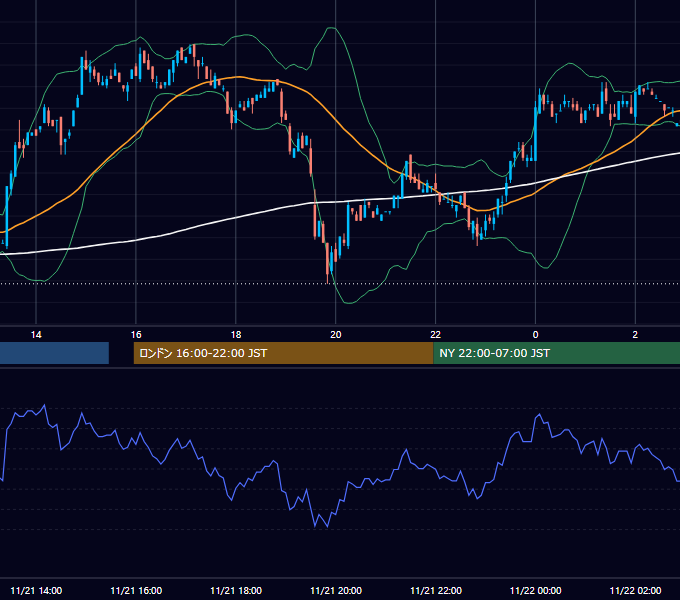
Task: Click the 11/21 22:00 time label
Action: click(x=436, y=590)
